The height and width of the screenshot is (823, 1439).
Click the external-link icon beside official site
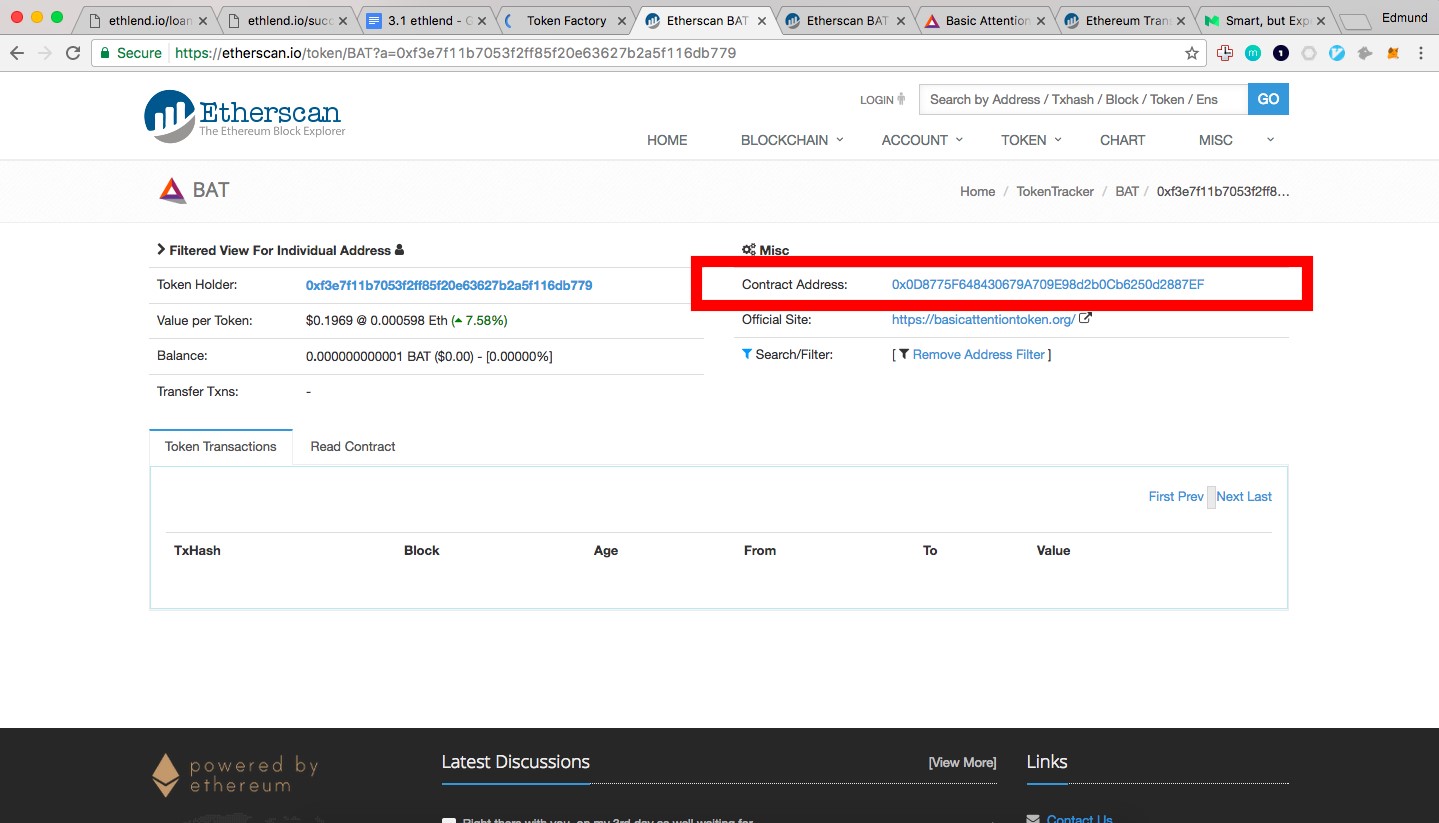coord(1085,319)
